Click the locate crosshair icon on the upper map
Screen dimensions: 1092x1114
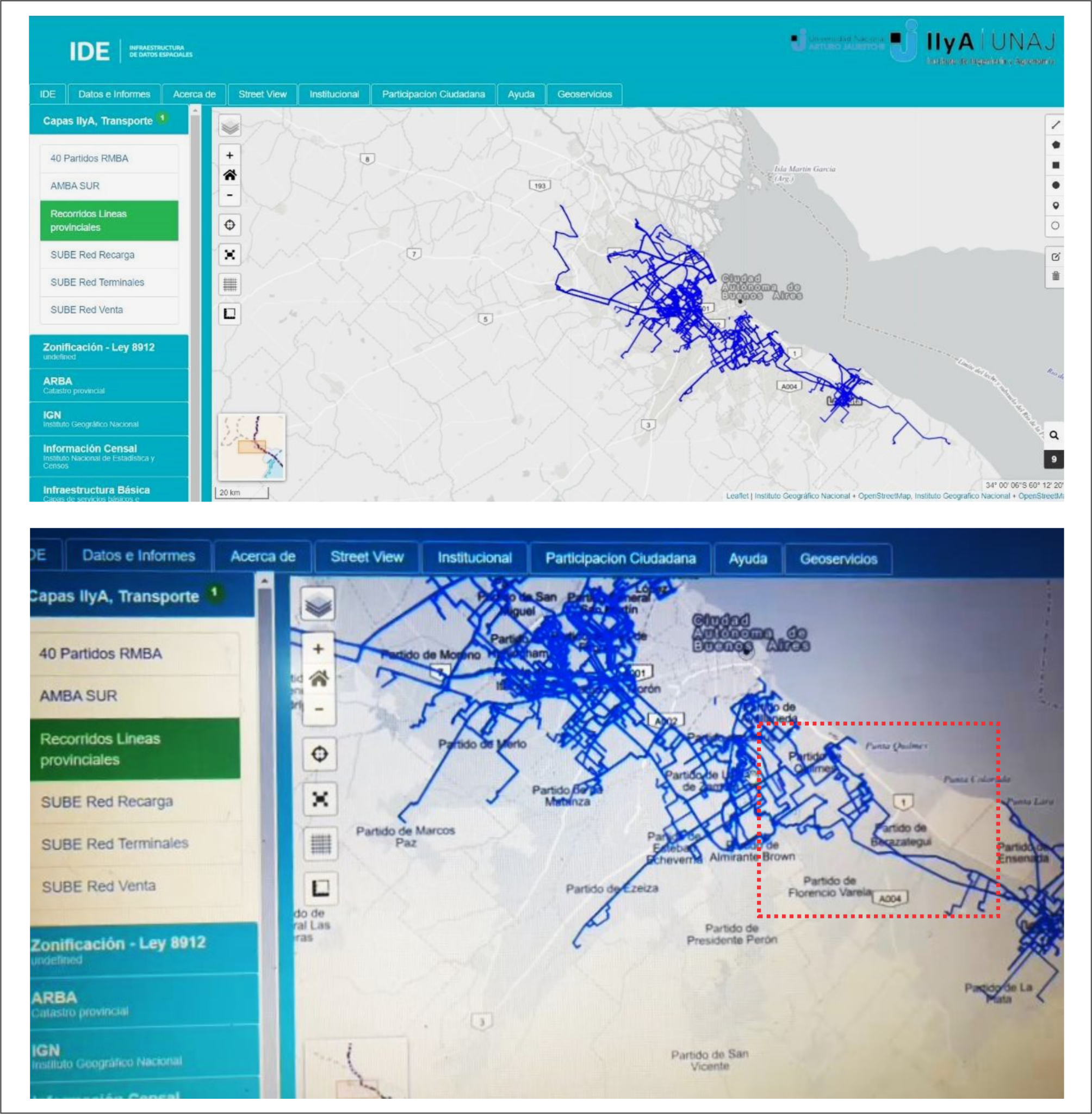pos(230,225)
